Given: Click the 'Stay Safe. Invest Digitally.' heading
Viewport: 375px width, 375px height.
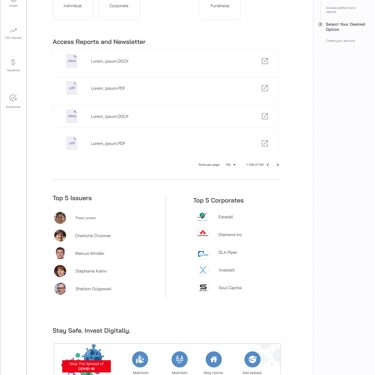Looking at the screenshot, I should tap(91, 331).
